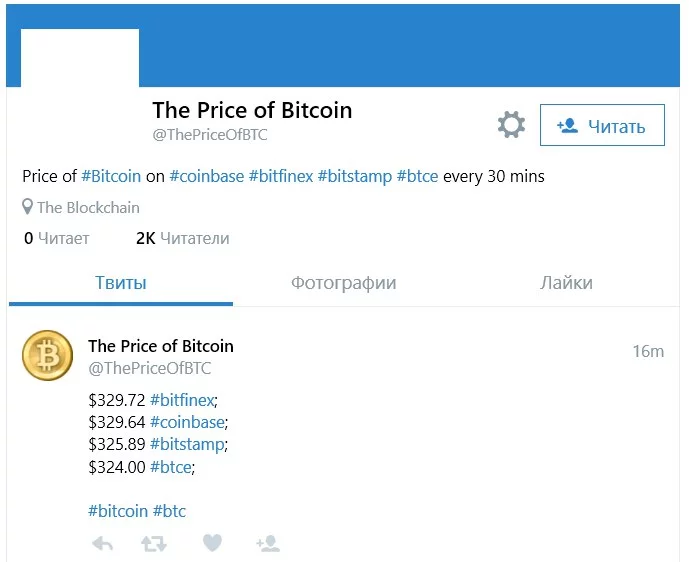Screen dimensions: 689x562
Task: Click the Bitcoin coin avatar
Action: tap(48, 356)
